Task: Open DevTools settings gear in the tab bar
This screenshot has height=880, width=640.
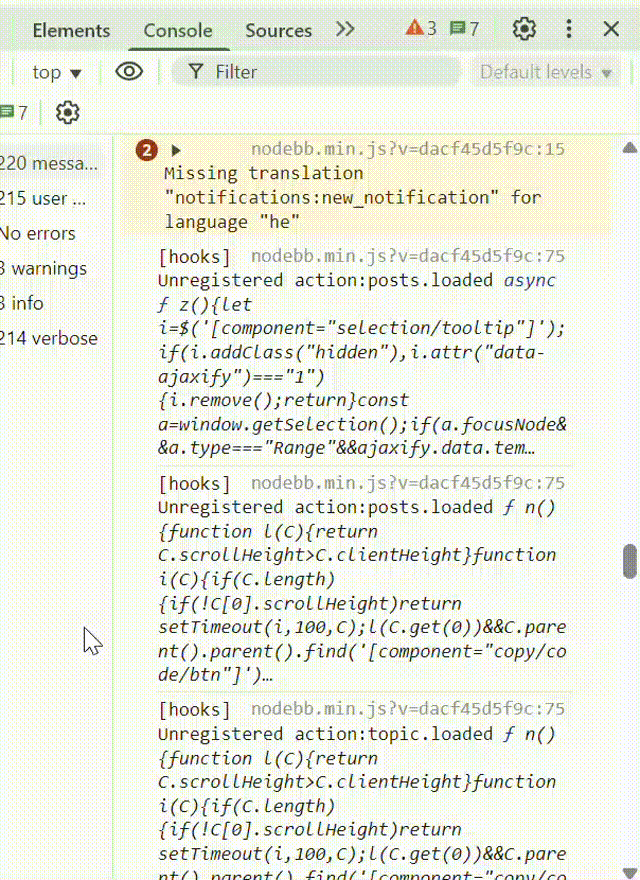Action: tap(524, 29)
